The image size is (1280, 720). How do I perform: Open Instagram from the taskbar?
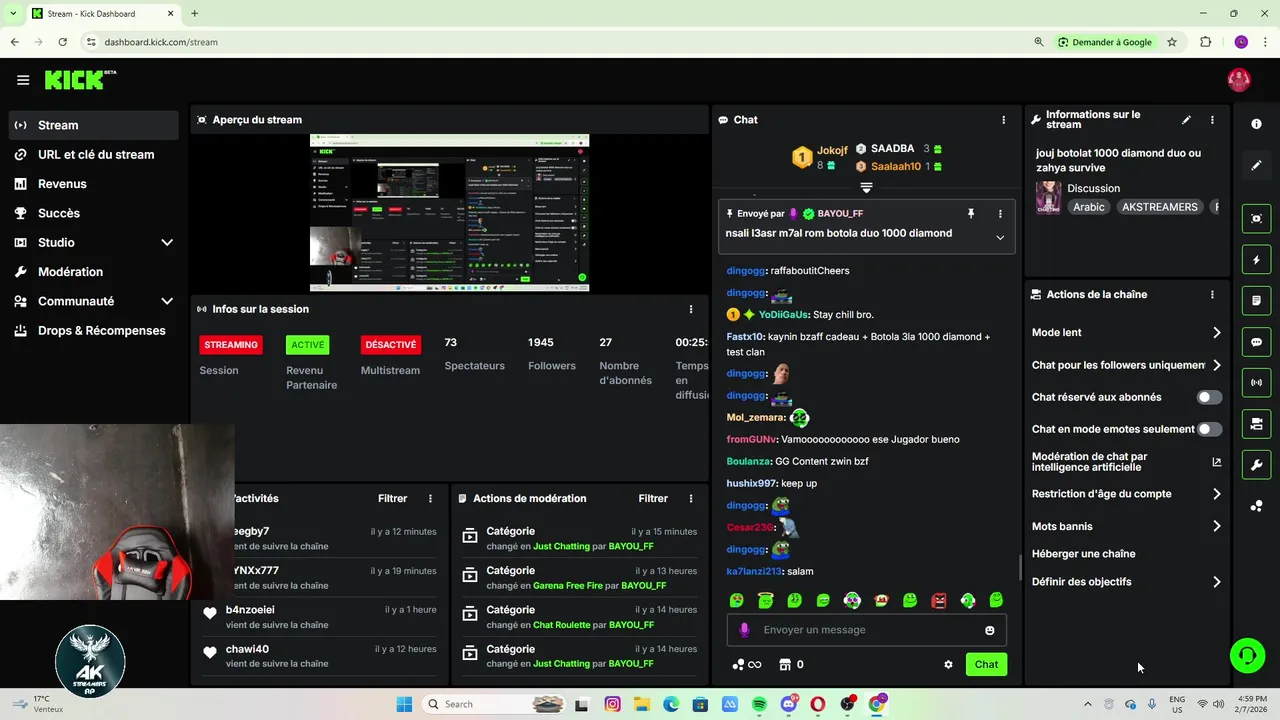(612, 704)
